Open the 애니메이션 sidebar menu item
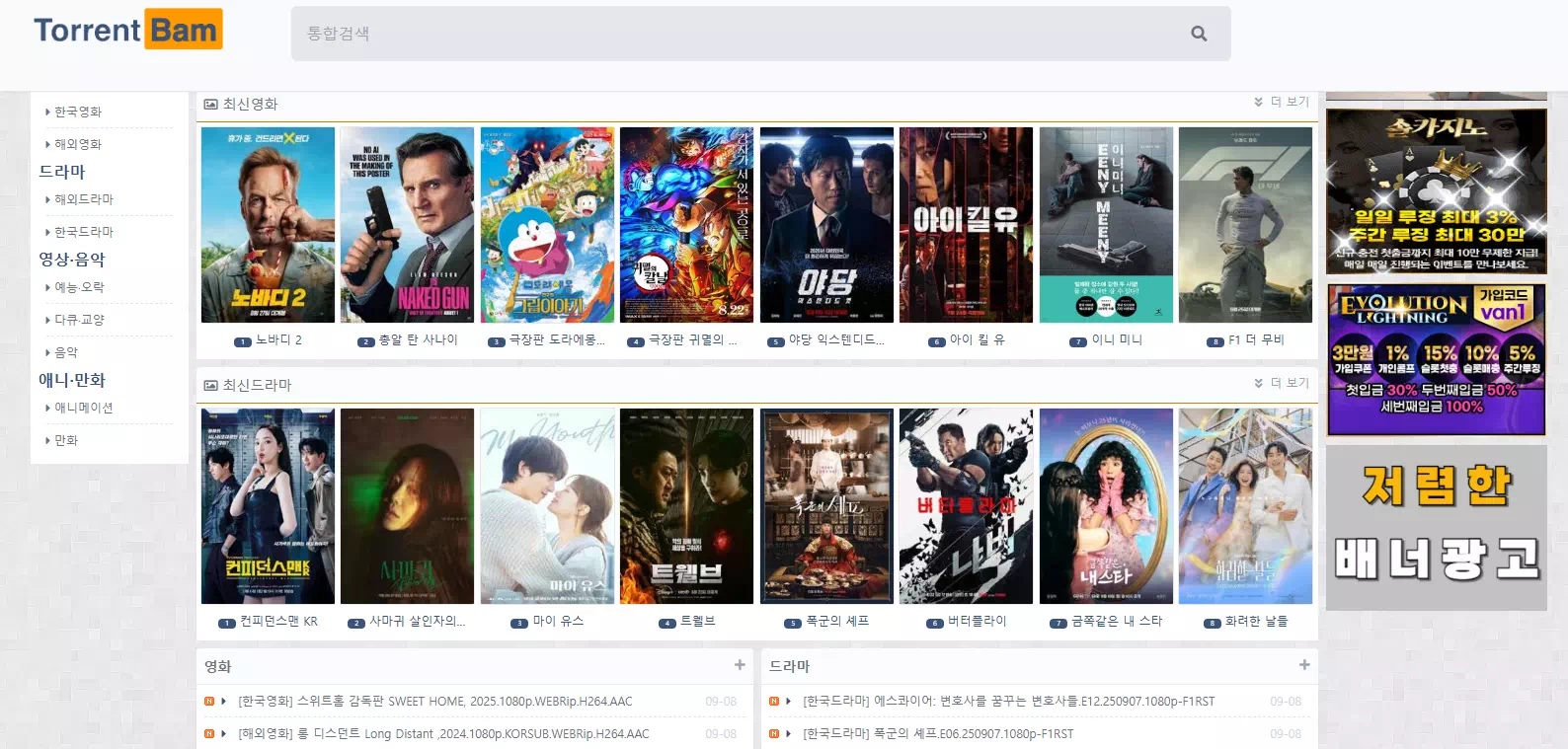 coord(80,408)
